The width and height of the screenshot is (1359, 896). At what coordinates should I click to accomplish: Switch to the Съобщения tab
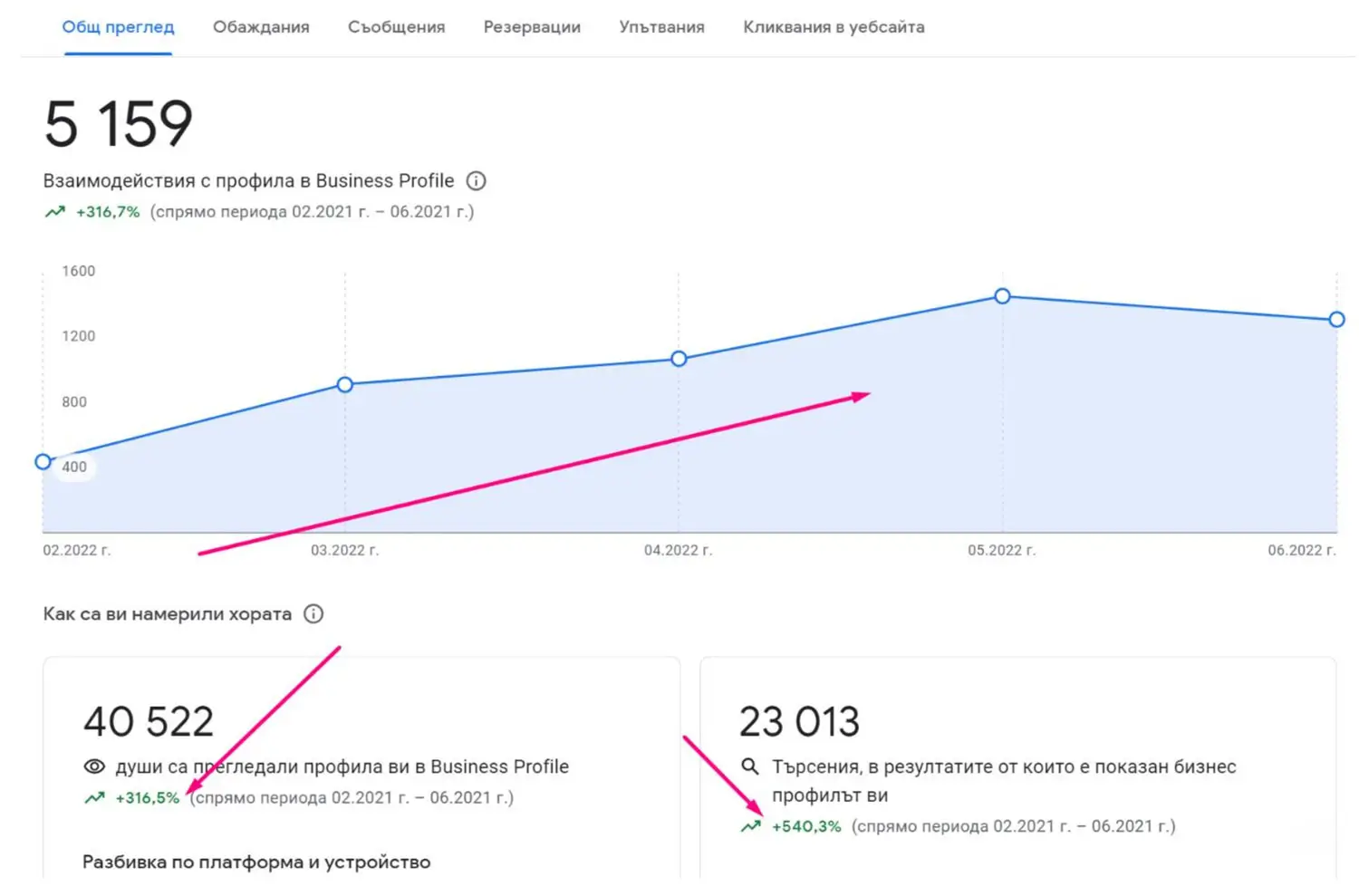[396, 27]
